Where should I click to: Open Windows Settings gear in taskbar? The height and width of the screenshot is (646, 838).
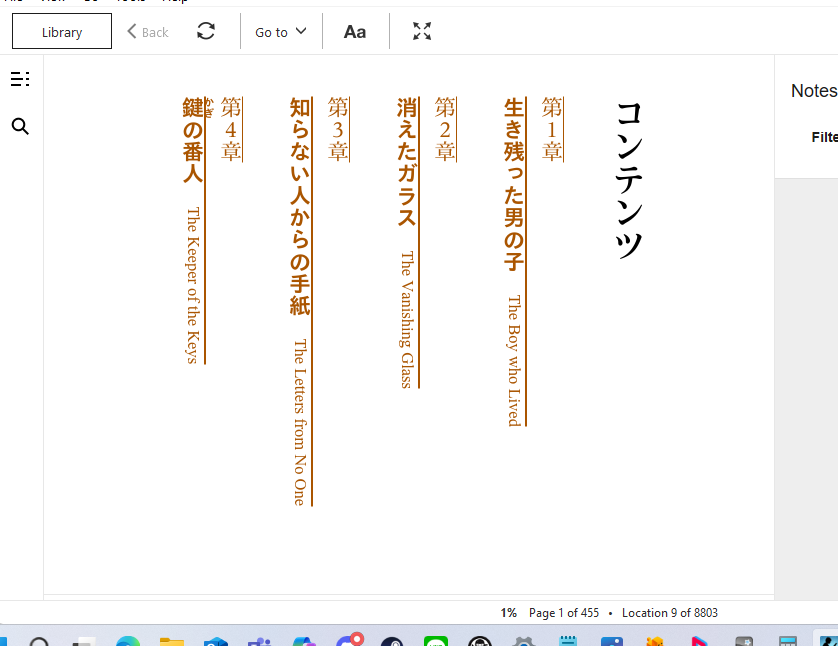click(523, 641)
